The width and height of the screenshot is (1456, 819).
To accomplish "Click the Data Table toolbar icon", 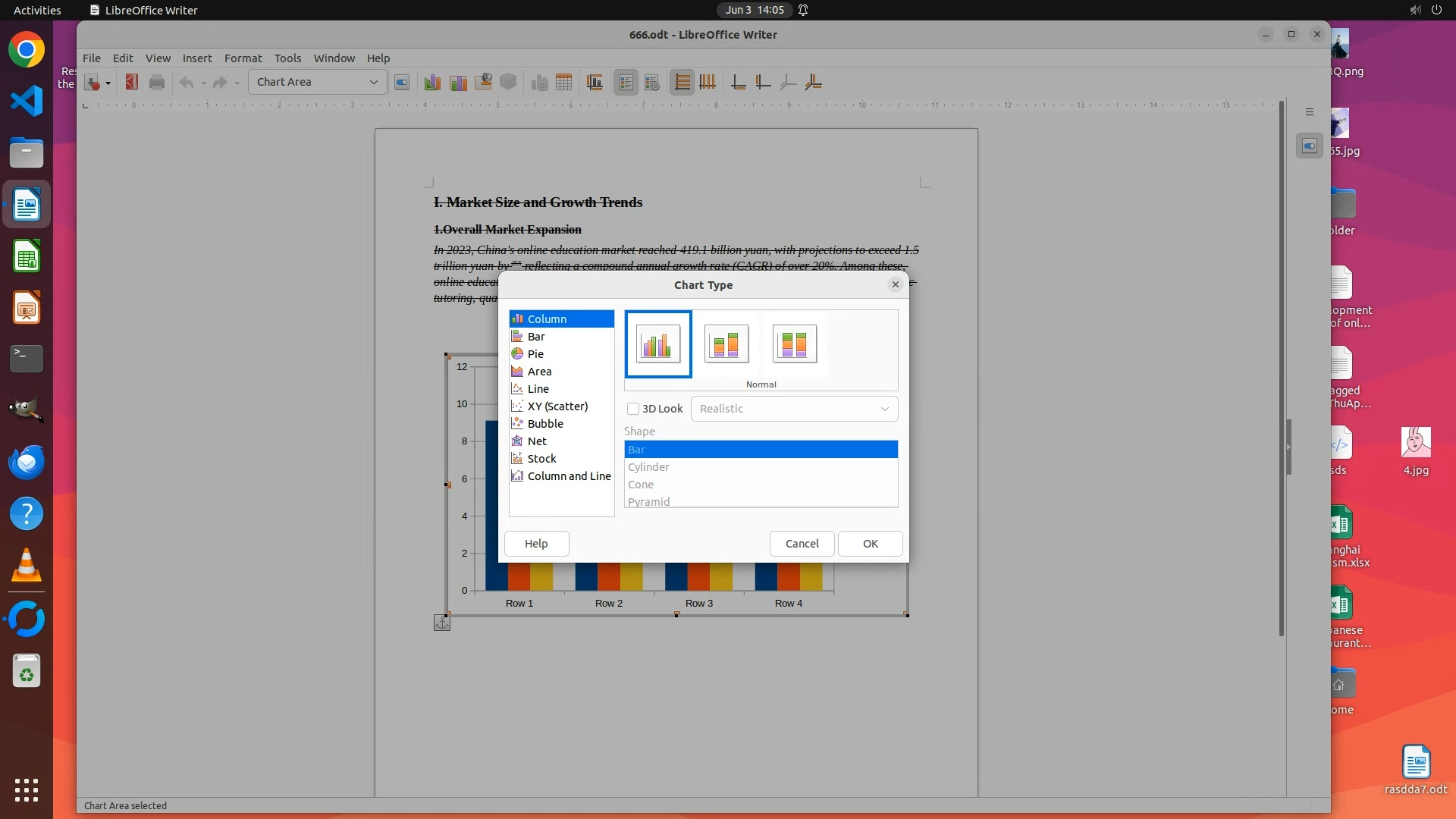I will 563,82.
